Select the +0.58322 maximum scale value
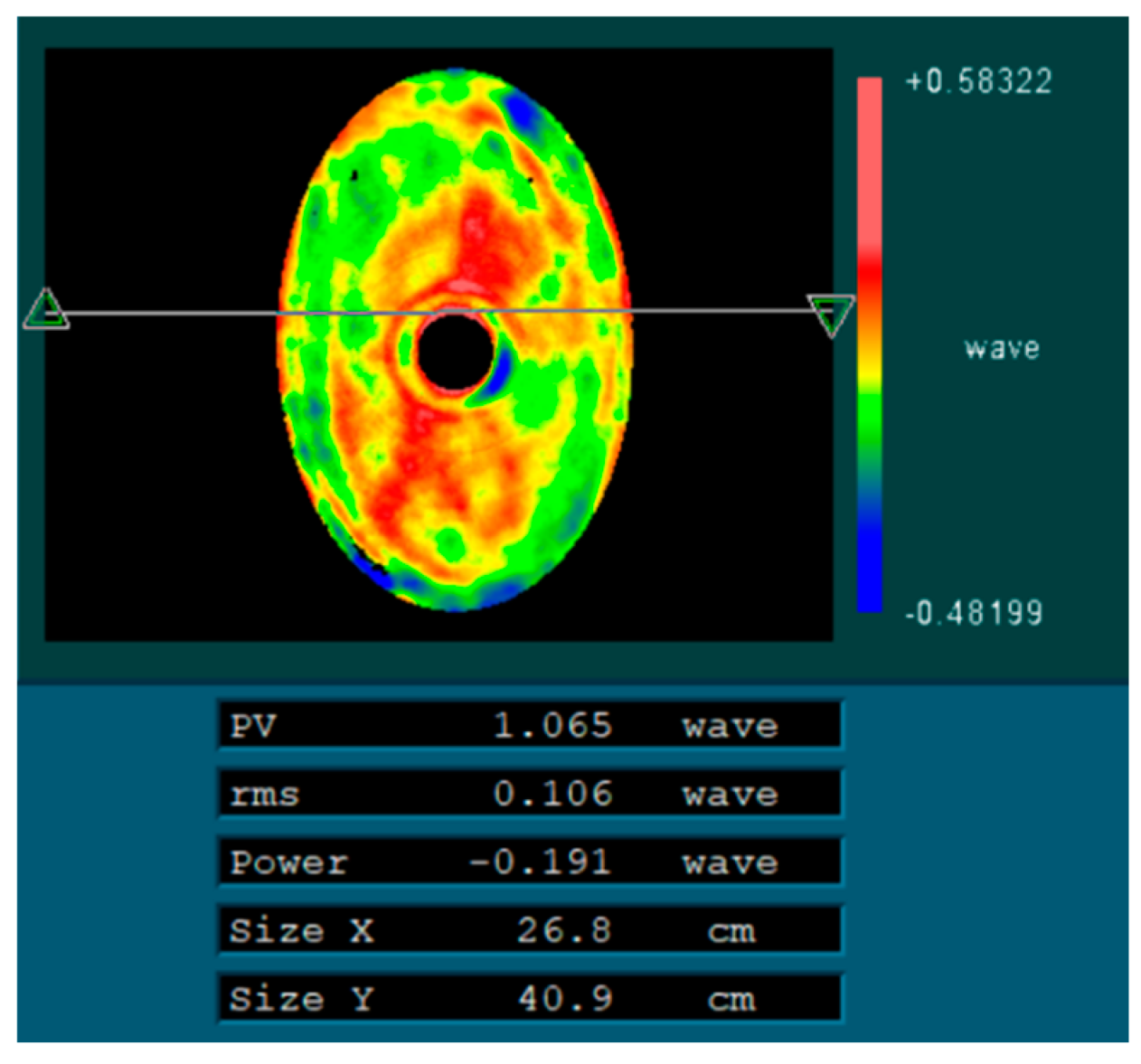This screenshot has height=1064, width=1141. 979,82
